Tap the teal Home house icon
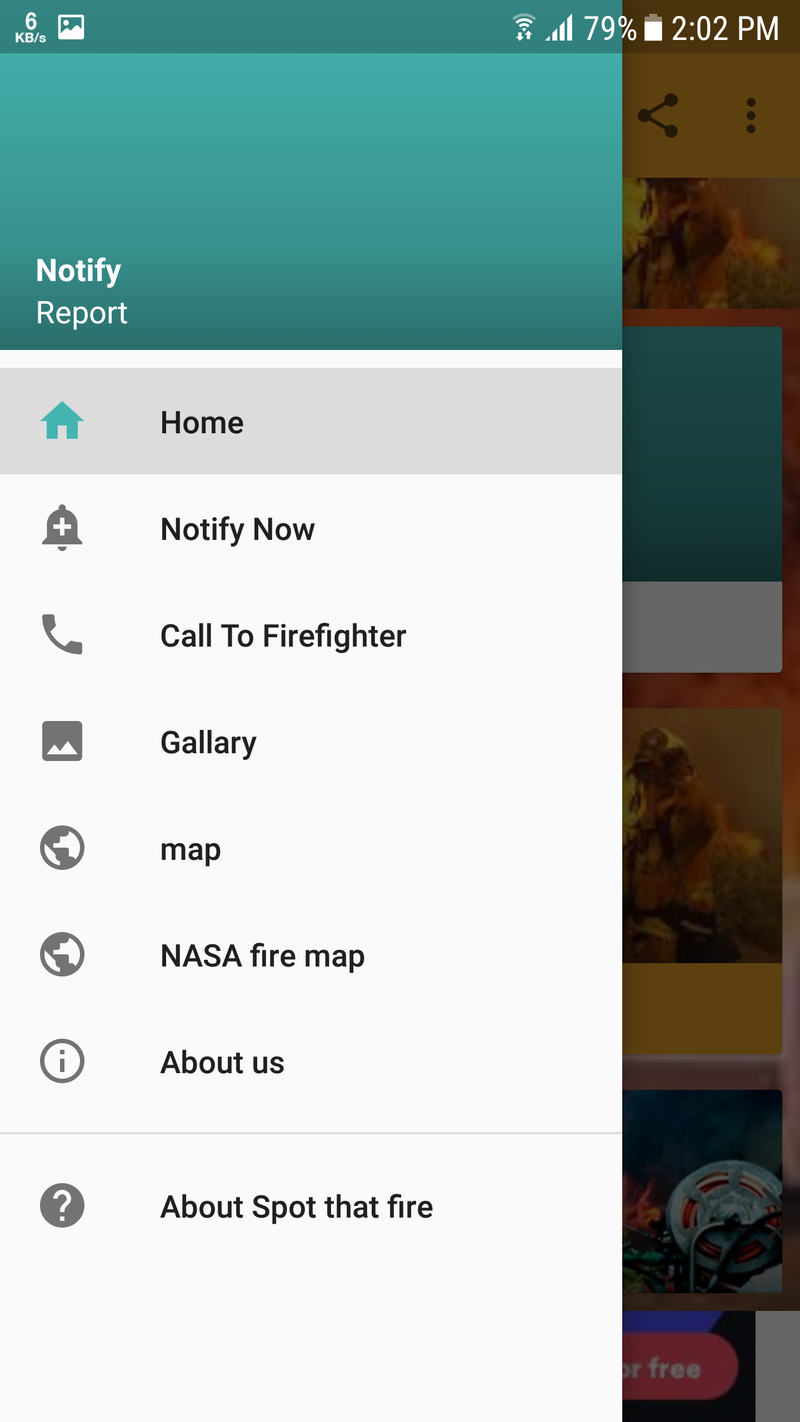Viewport: 800px width, 1422px height. point(62,422)
